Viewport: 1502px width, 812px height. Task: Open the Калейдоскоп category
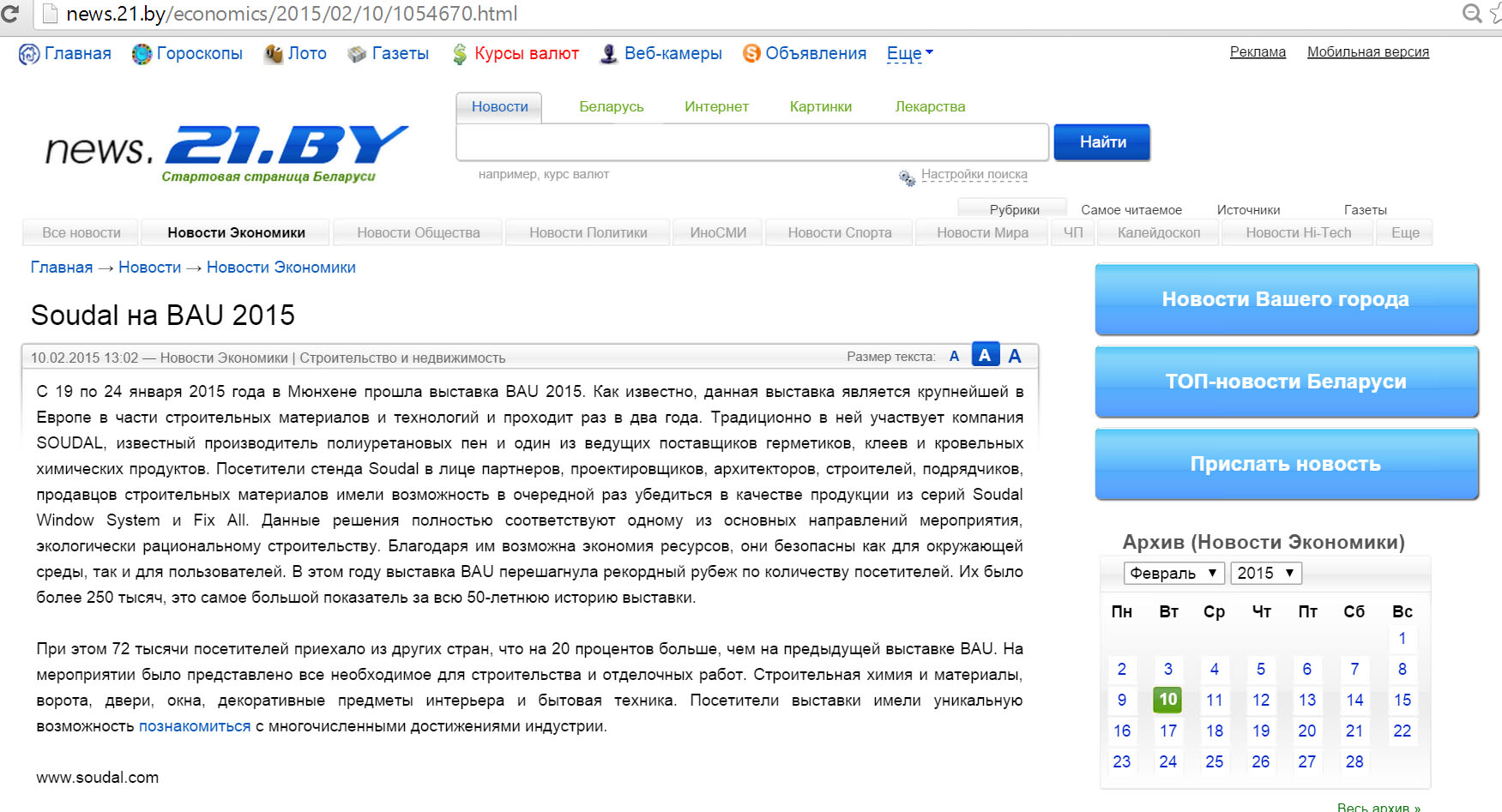click(x=1159, y=232)
